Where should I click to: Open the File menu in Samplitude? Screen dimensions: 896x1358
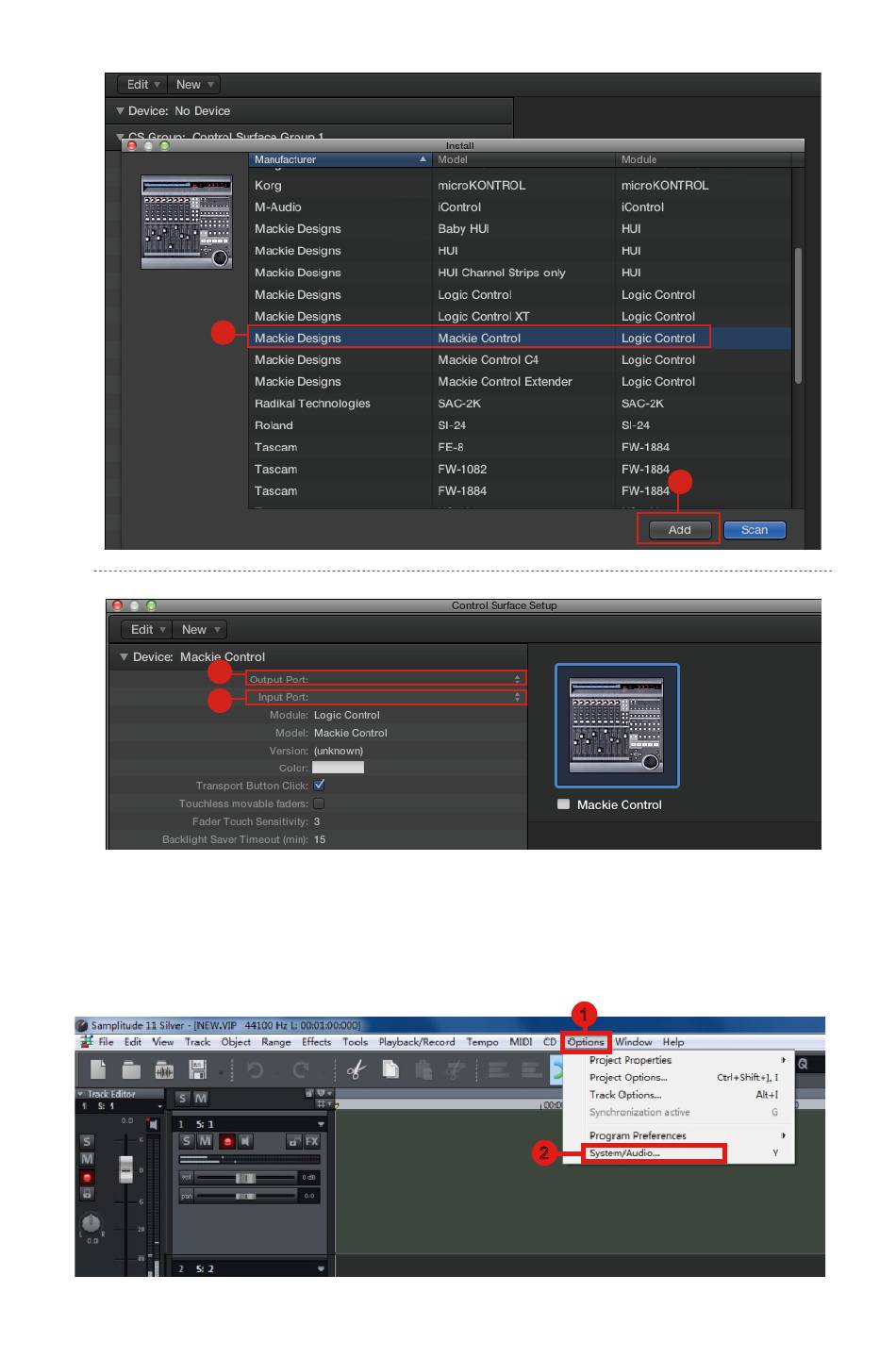point(106,1042)
